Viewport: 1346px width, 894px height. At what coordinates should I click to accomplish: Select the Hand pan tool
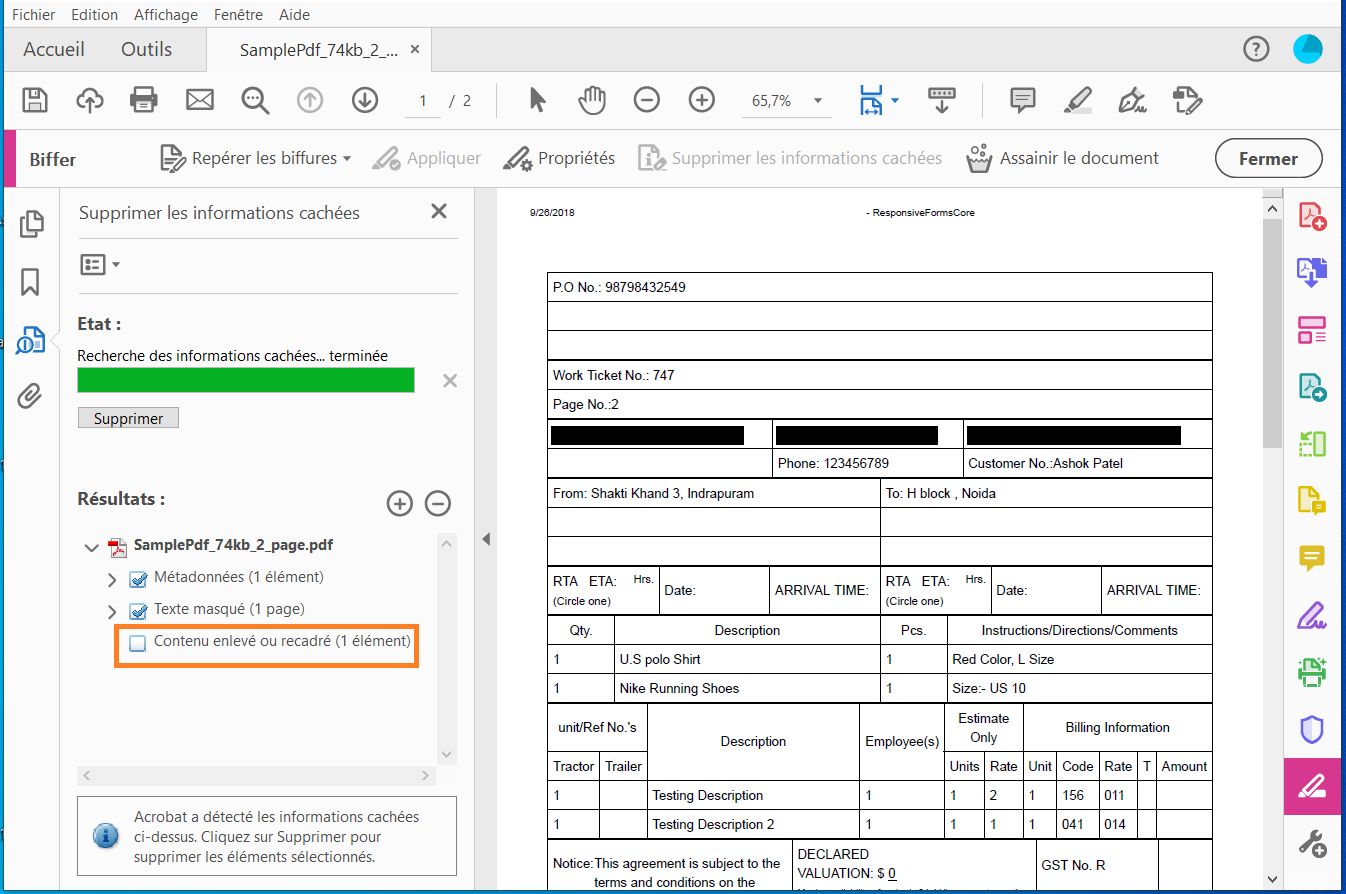tap(592, 100)
